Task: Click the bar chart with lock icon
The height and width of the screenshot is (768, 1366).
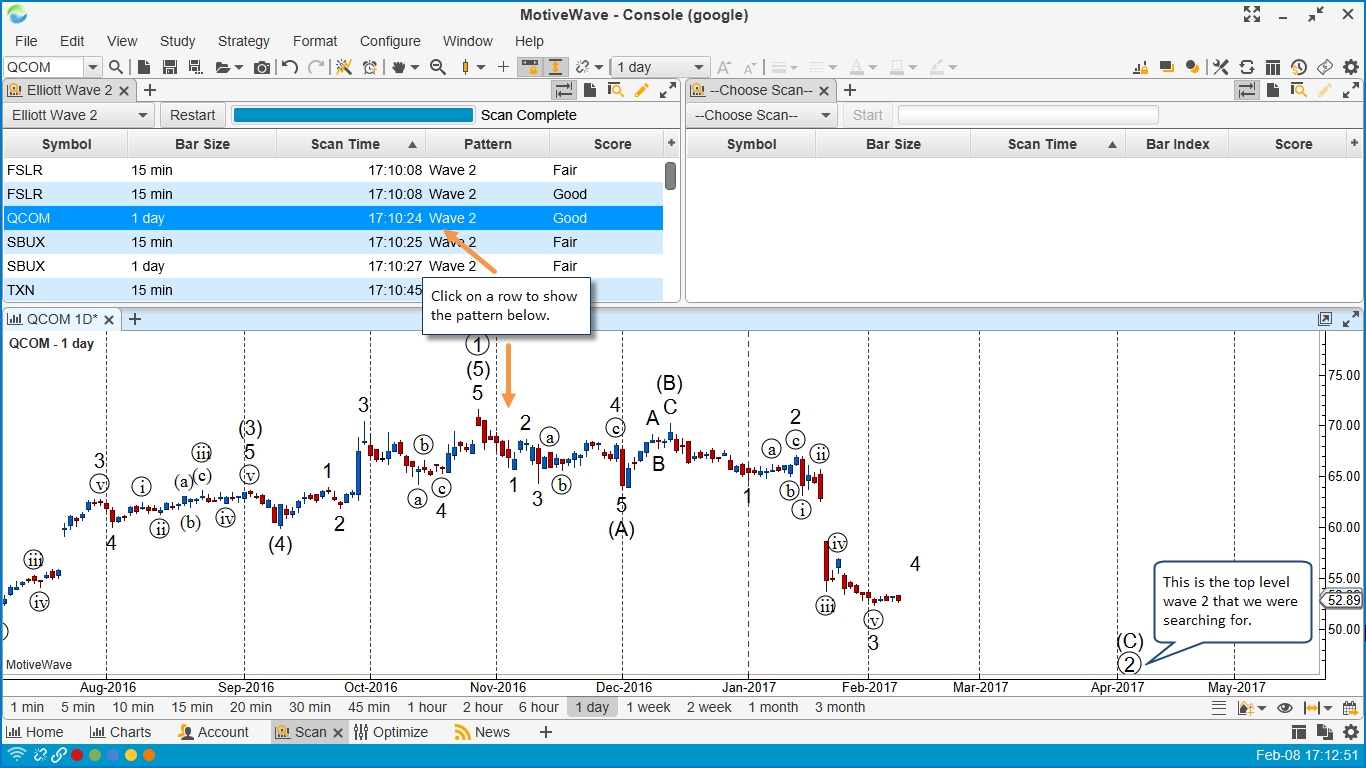Action: point(1140,67)
